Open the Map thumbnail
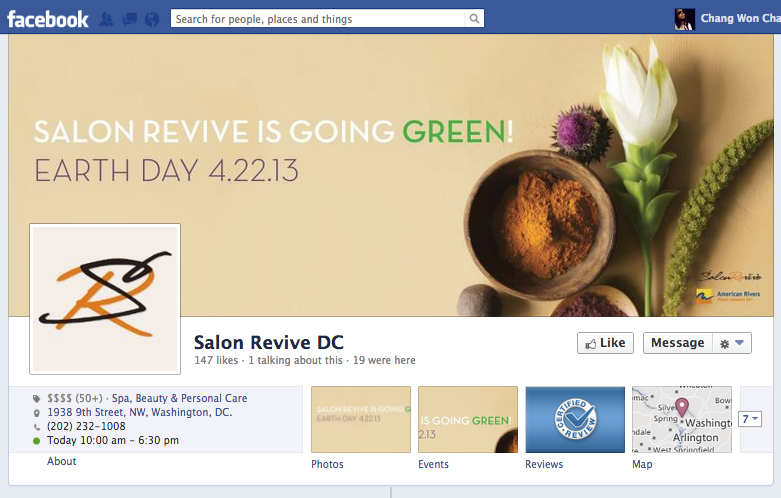 pyautogui.click(x=682, y=419)
